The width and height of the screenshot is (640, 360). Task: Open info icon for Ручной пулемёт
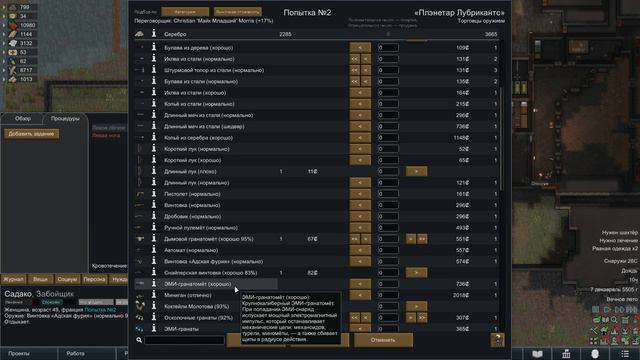154,227
